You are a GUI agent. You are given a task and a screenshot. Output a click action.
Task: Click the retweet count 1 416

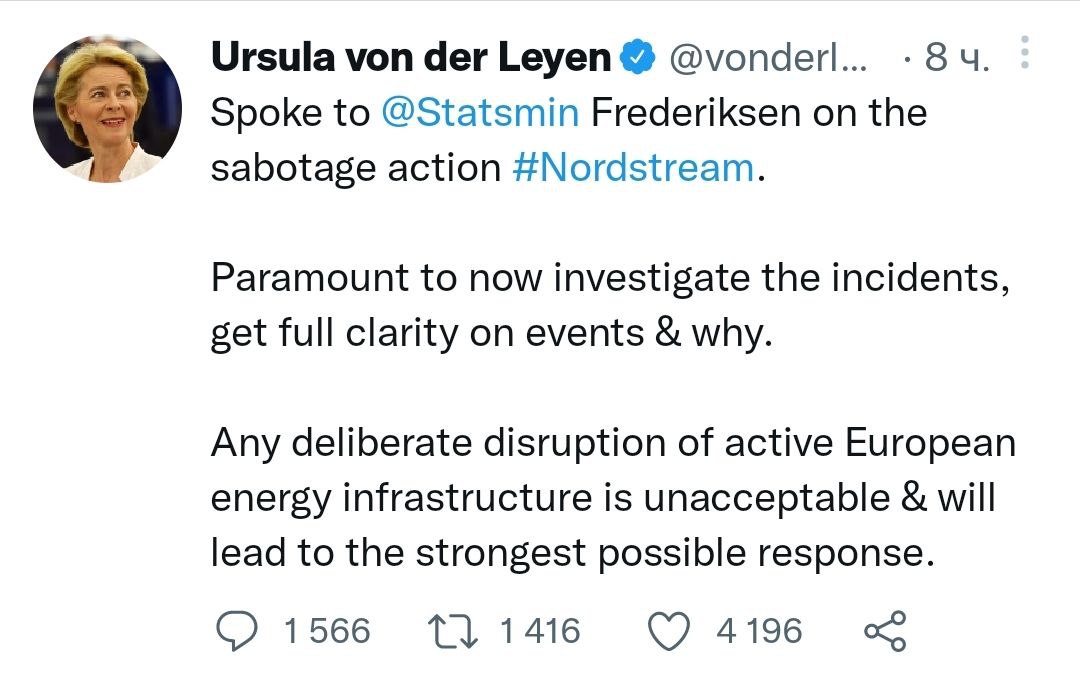point(539,631)
